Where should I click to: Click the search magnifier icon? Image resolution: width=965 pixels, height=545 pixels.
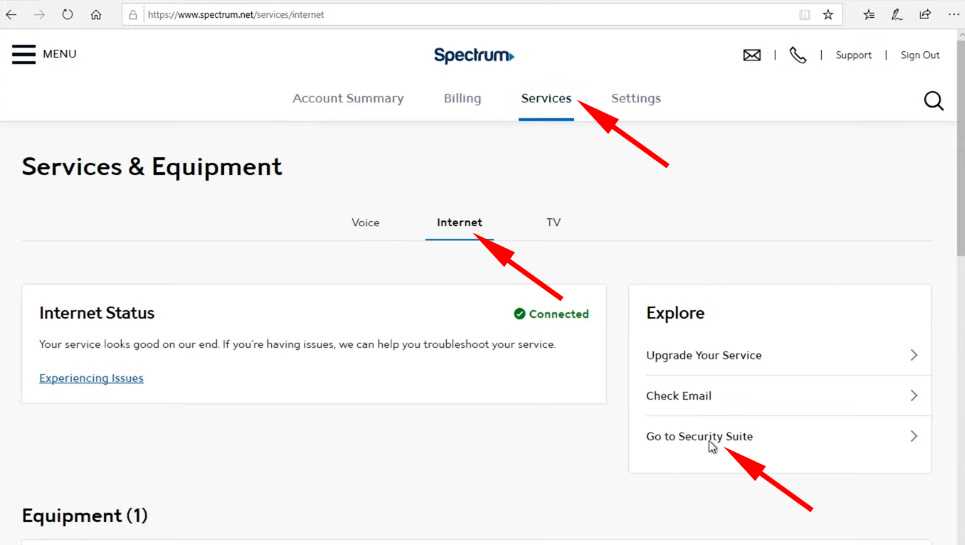(934, 100)
